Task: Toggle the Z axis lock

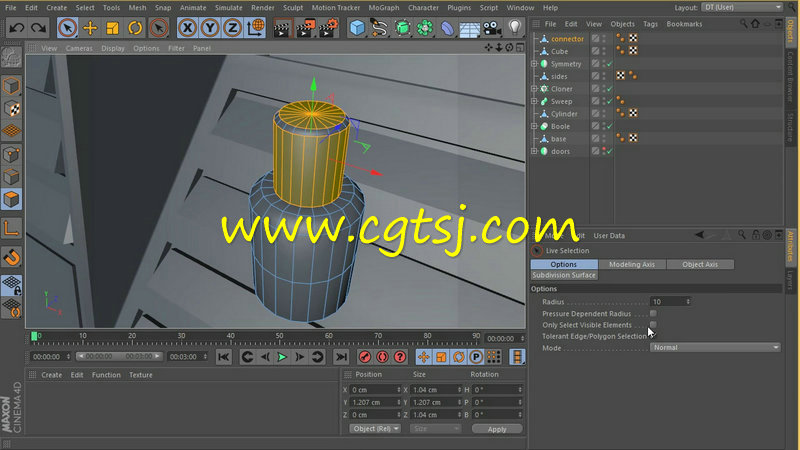Action: click(x=232, y=28)
